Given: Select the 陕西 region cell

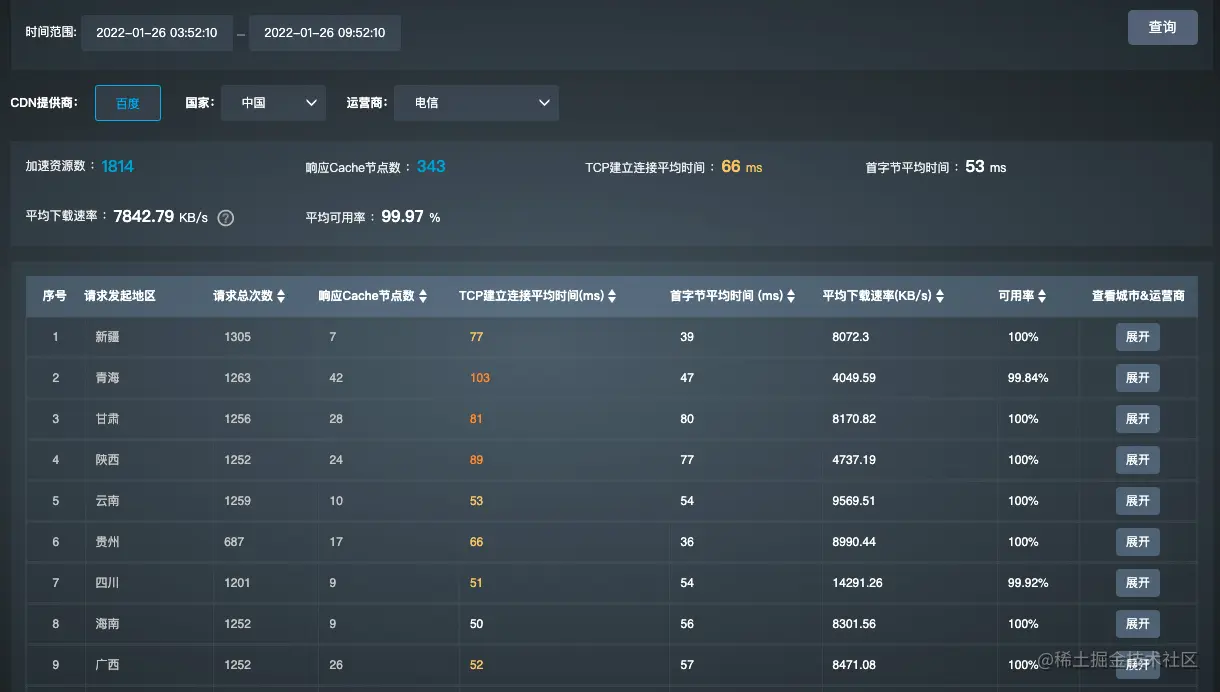Looking at the screenshot, I should coord(107,460).
